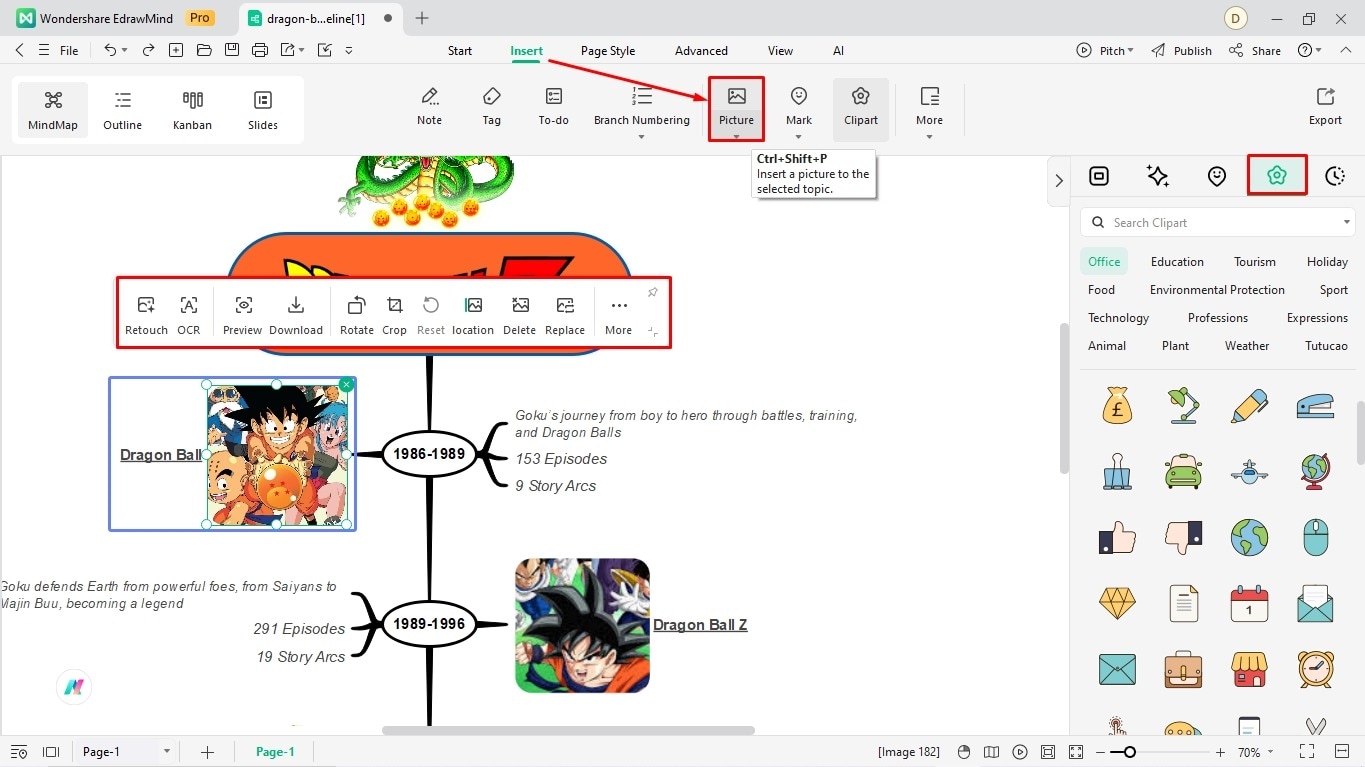Screen dimensions: 1365x767
Task: Collapse the right side panel
Action: tap(1058, 181)
